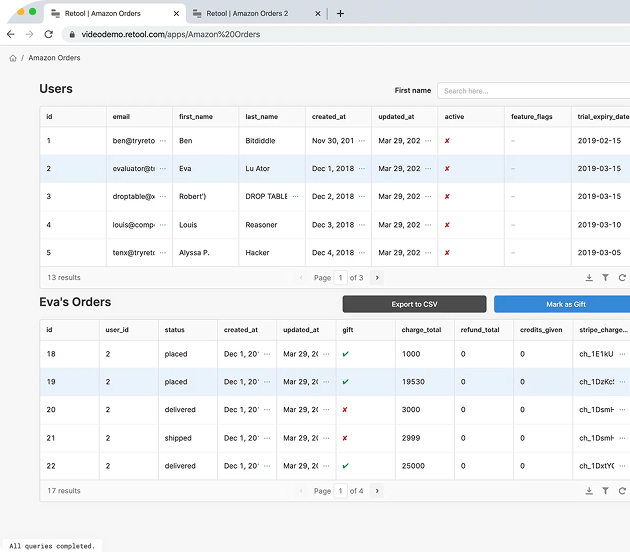The width and height of the screenshot is (630, 552).
Task: Select the order row with id 21
Action: 335,438
